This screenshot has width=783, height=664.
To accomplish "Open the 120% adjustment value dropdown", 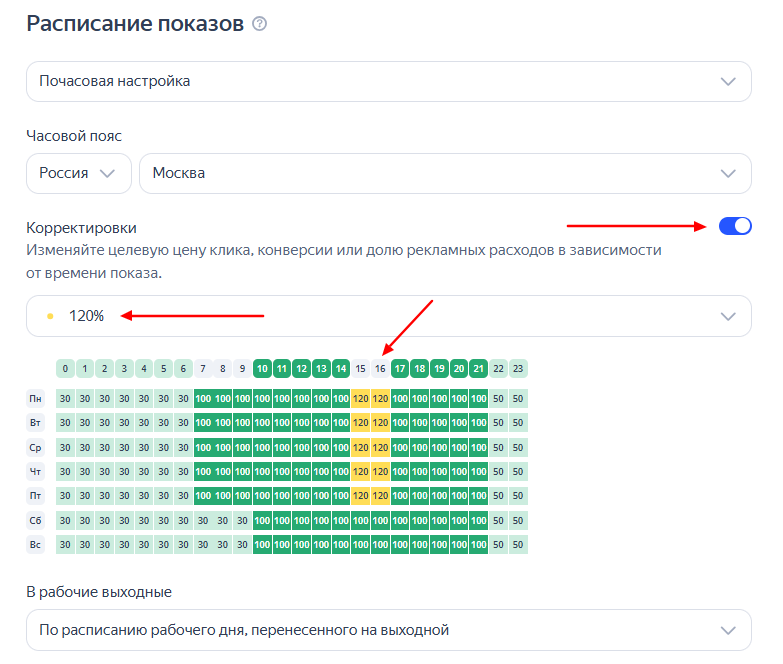I will pyautogui.click(x=388, y=316).
